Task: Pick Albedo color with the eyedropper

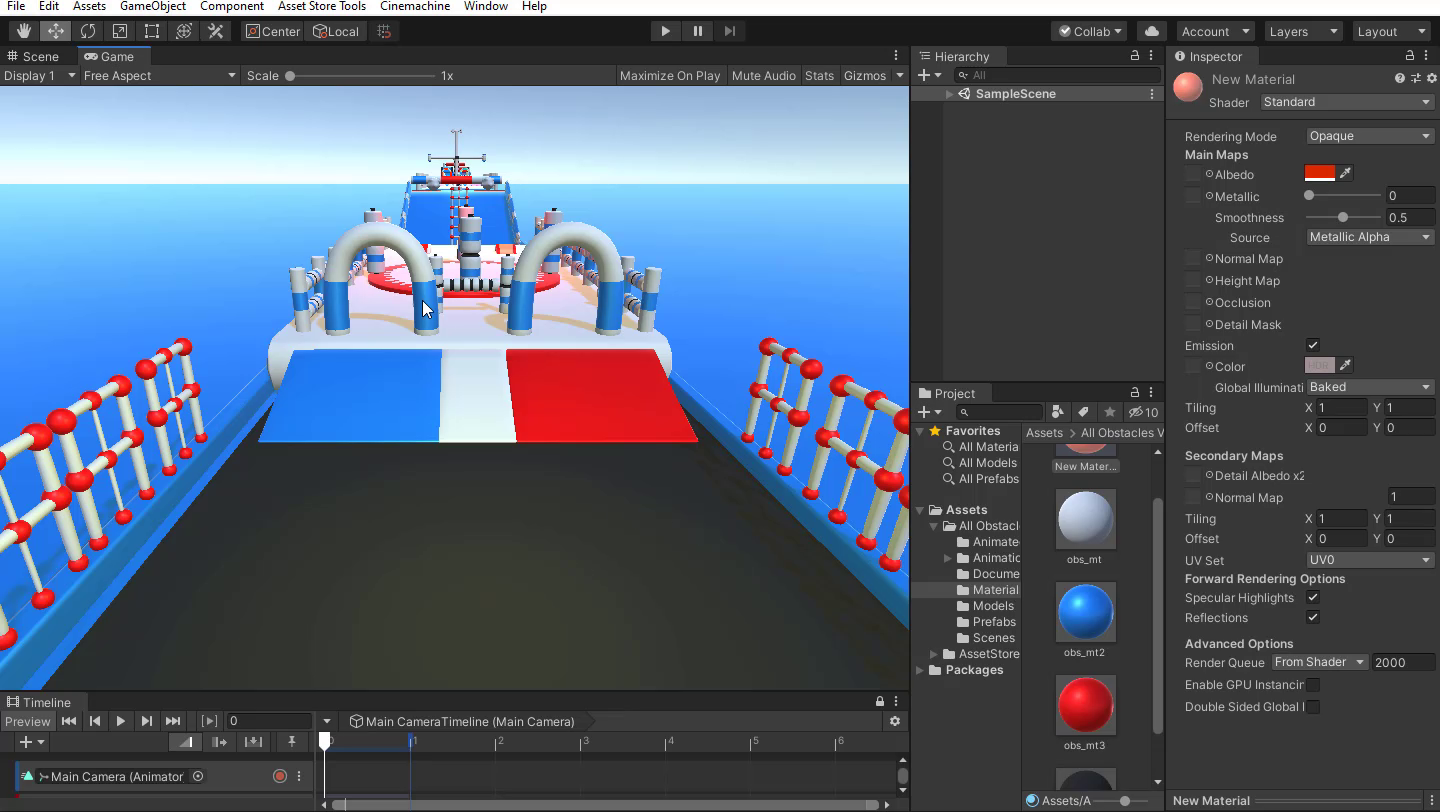Action: pos(1345,173)
